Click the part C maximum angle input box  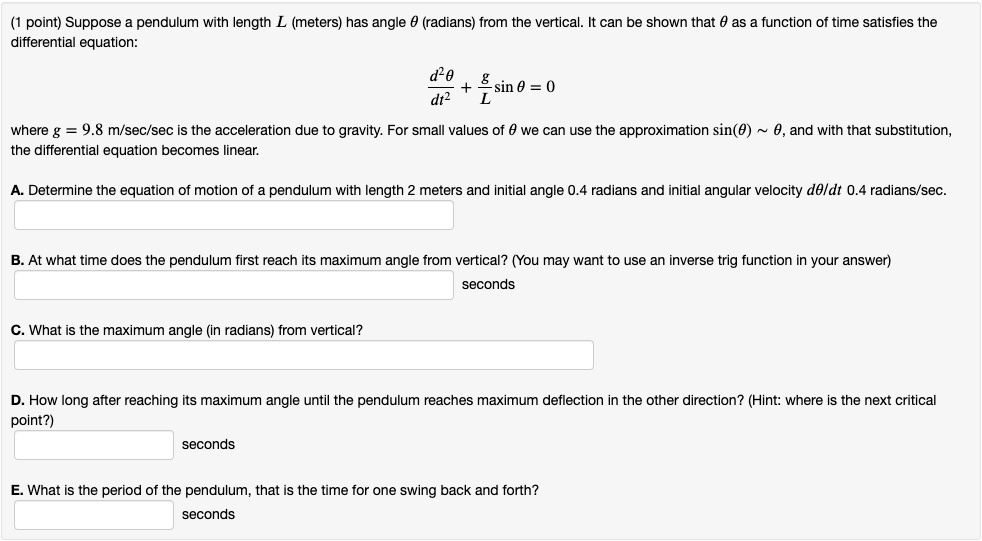tap(303, 355)
